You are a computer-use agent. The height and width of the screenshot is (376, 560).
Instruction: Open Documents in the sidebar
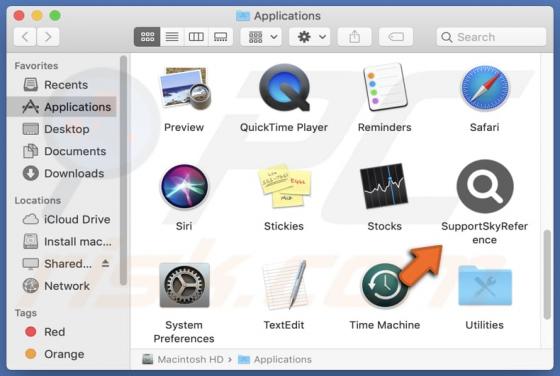pyautogui.click(x=61, y=151)
